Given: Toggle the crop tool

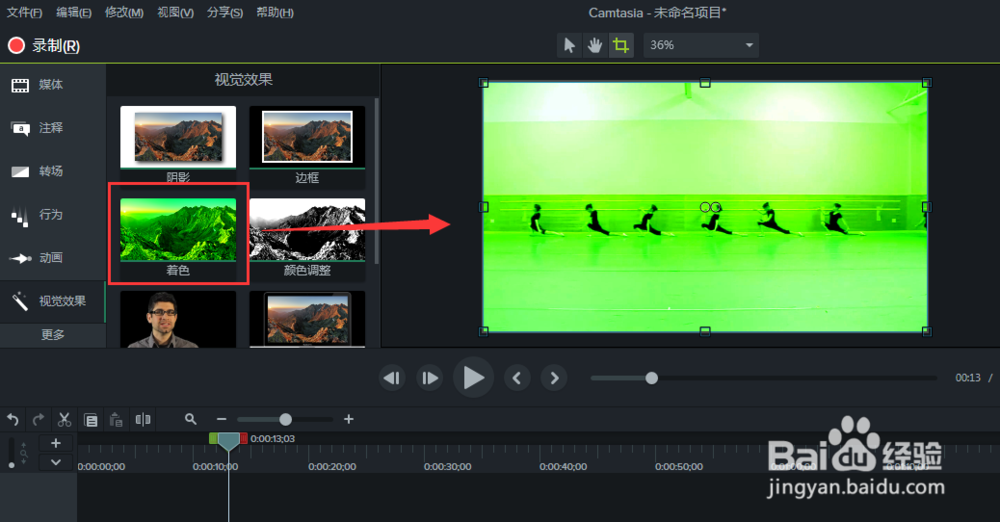Looking at the screenshot, I should click(621, 45).
